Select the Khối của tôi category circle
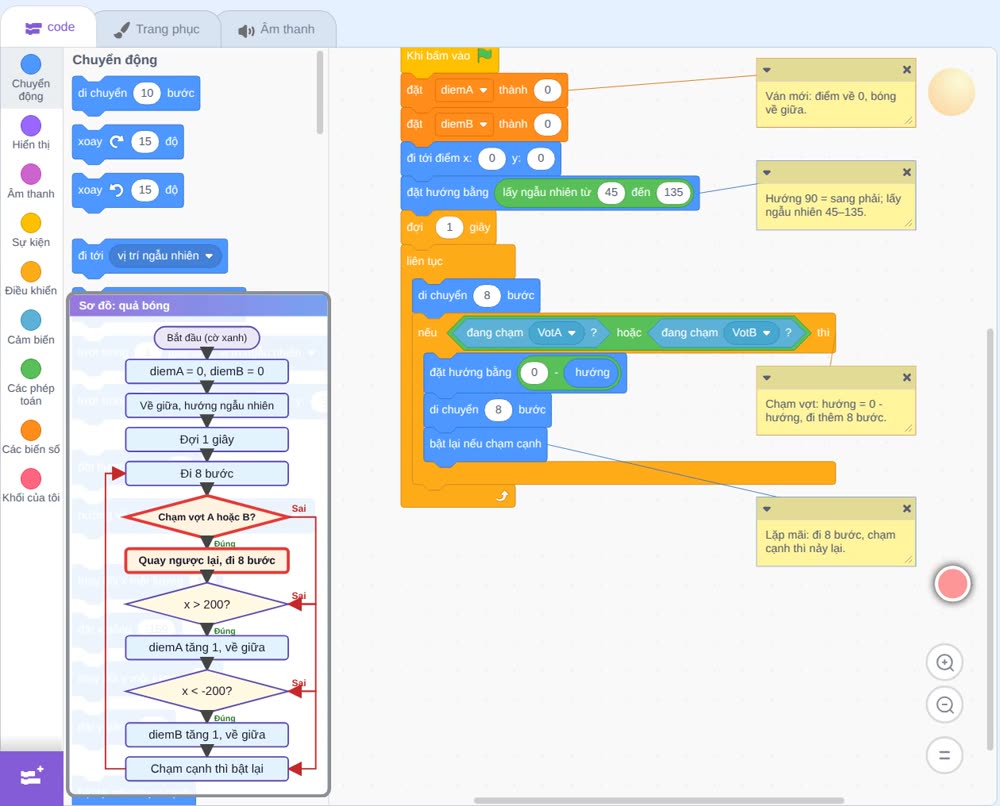 (x=31, y=479)
